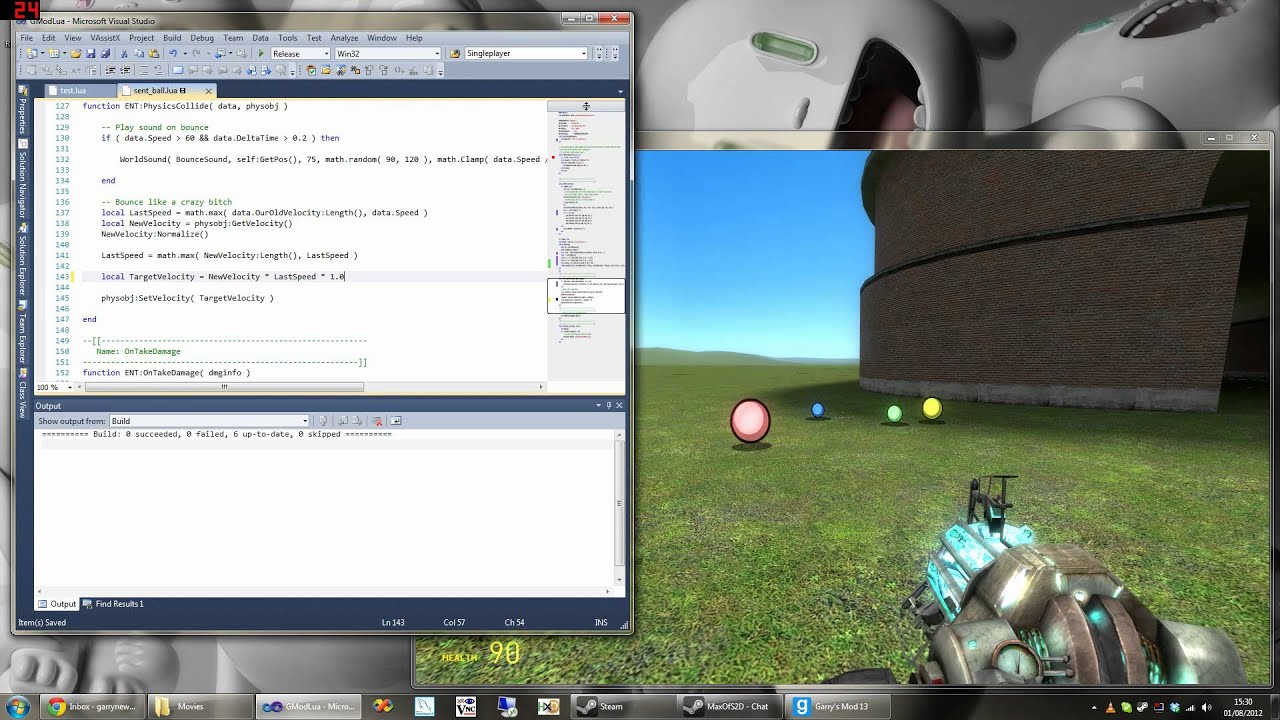Open the Tools menu

(x=288, y=38)
